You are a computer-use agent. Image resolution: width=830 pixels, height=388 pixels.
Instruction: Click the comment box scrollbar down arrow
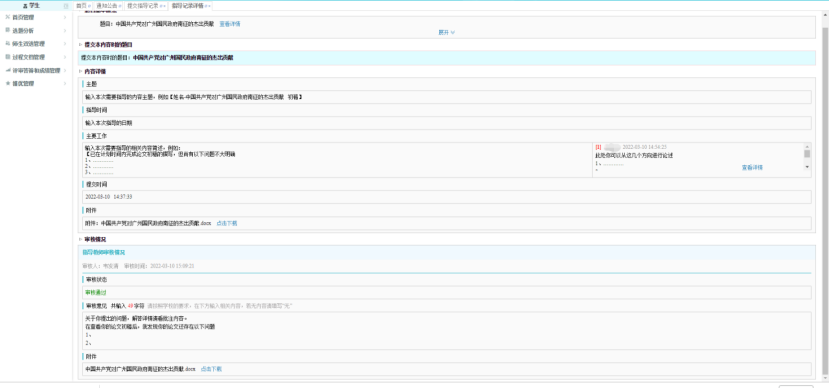807,167
